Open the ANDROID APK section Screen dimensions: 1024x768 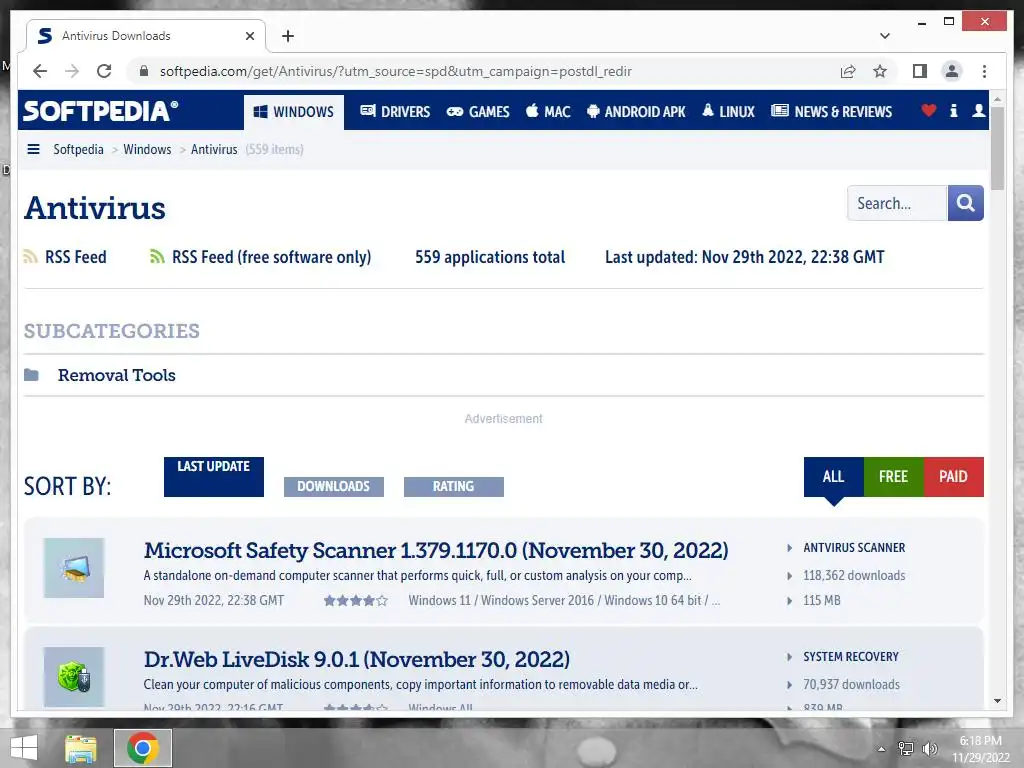tap(636, 112)
